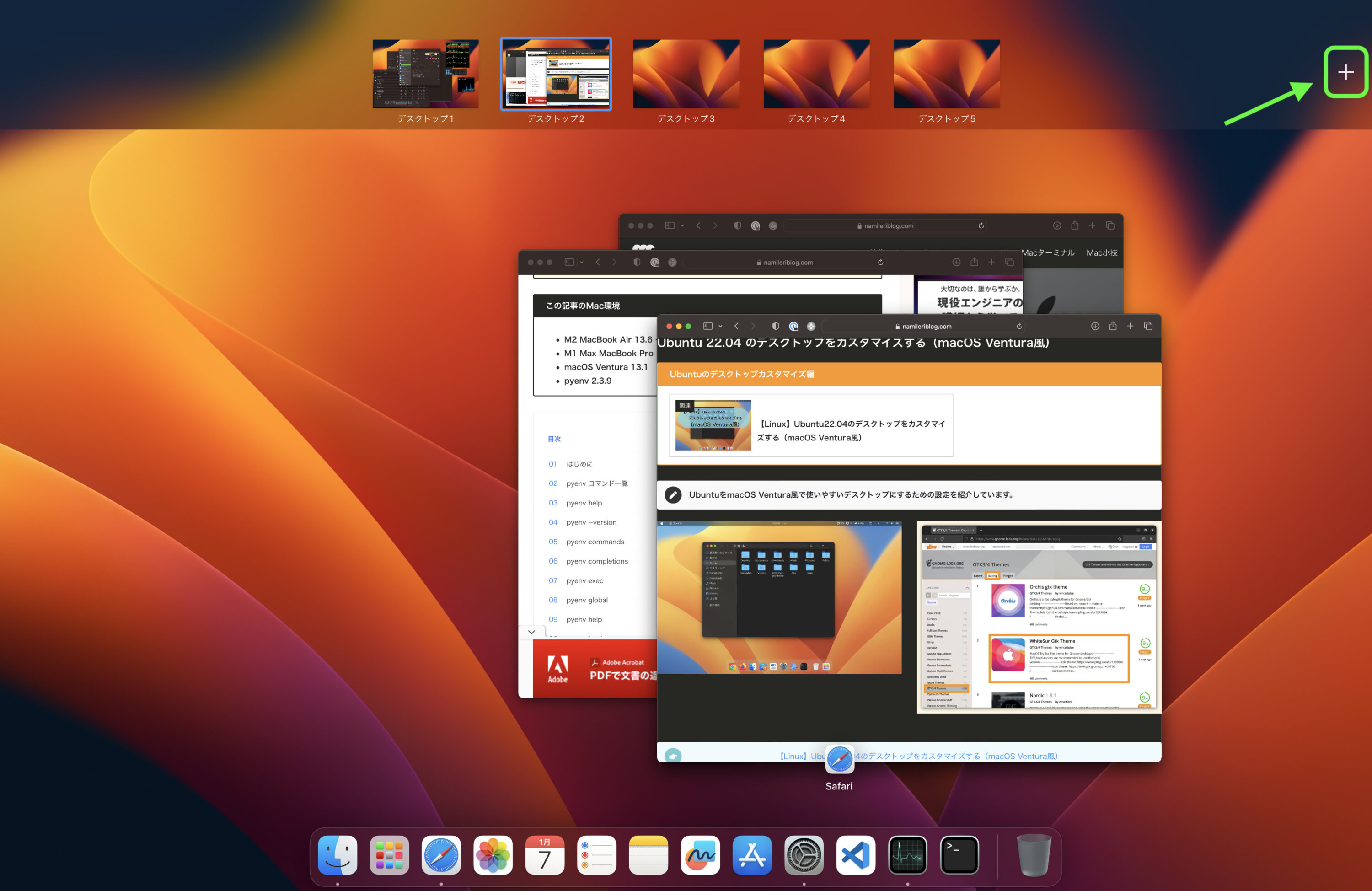
Task: Click address bar in back Safari window
Action: 885,226
